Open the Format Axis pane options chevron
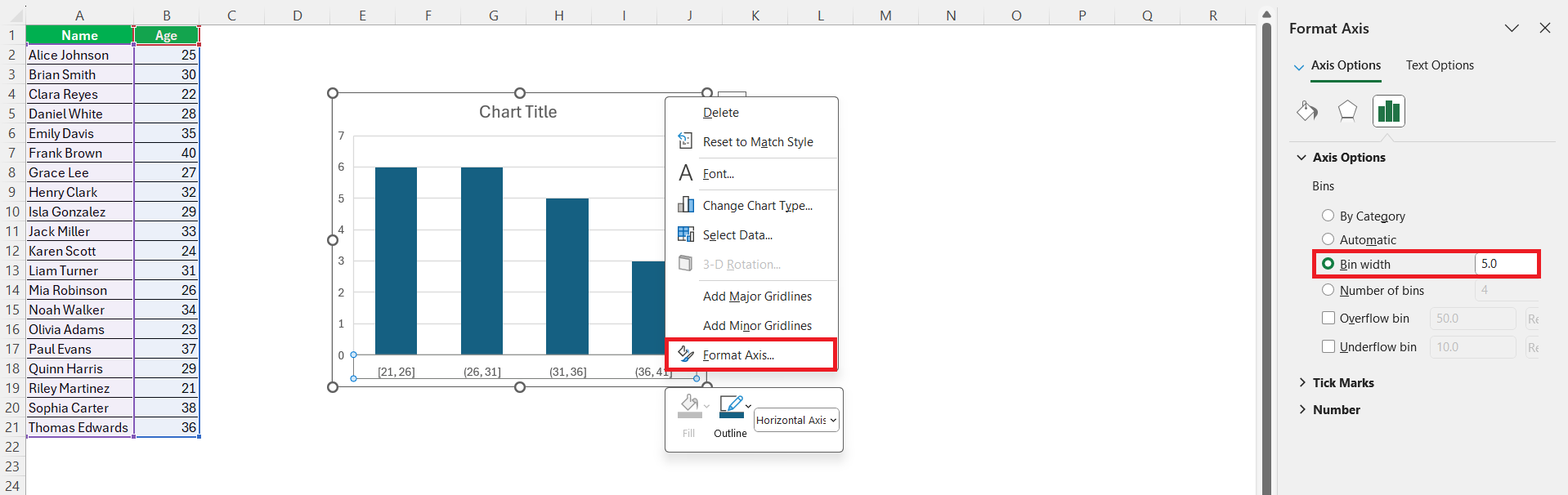Viewport: 1568px width, 495px height. (x=1512, y=28)
